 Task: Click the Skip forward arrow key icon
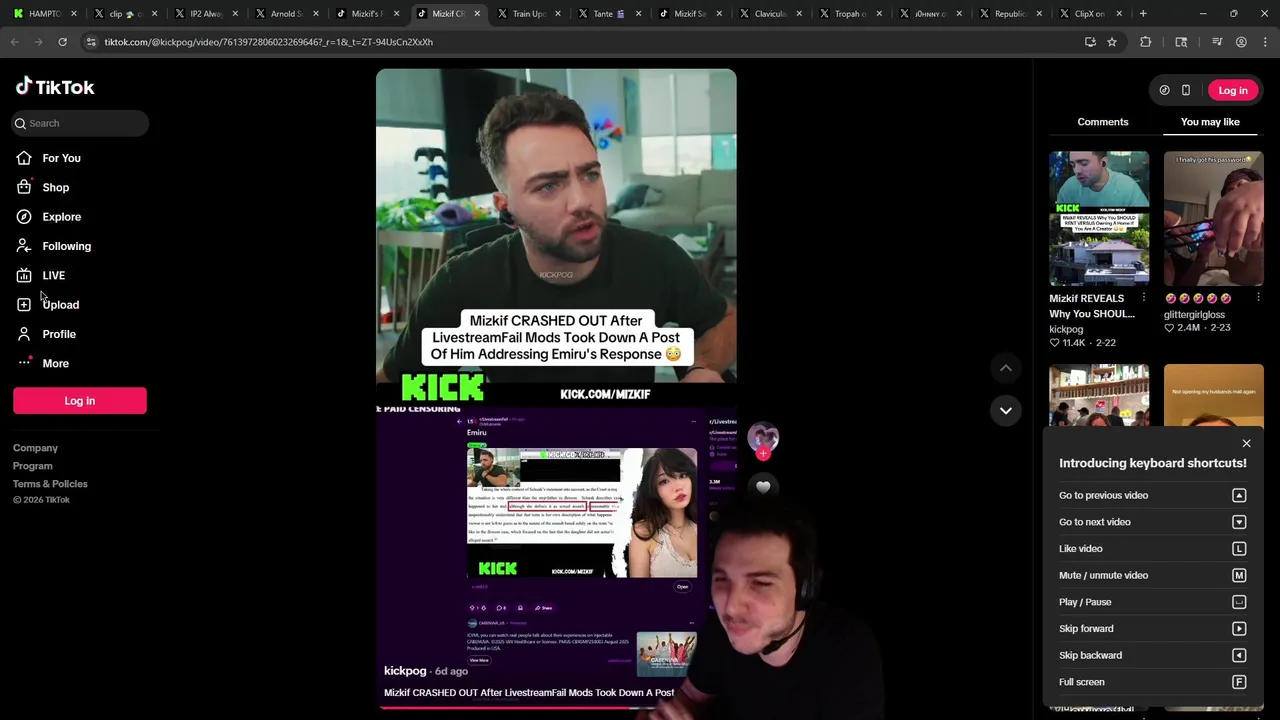(1239, 629)
